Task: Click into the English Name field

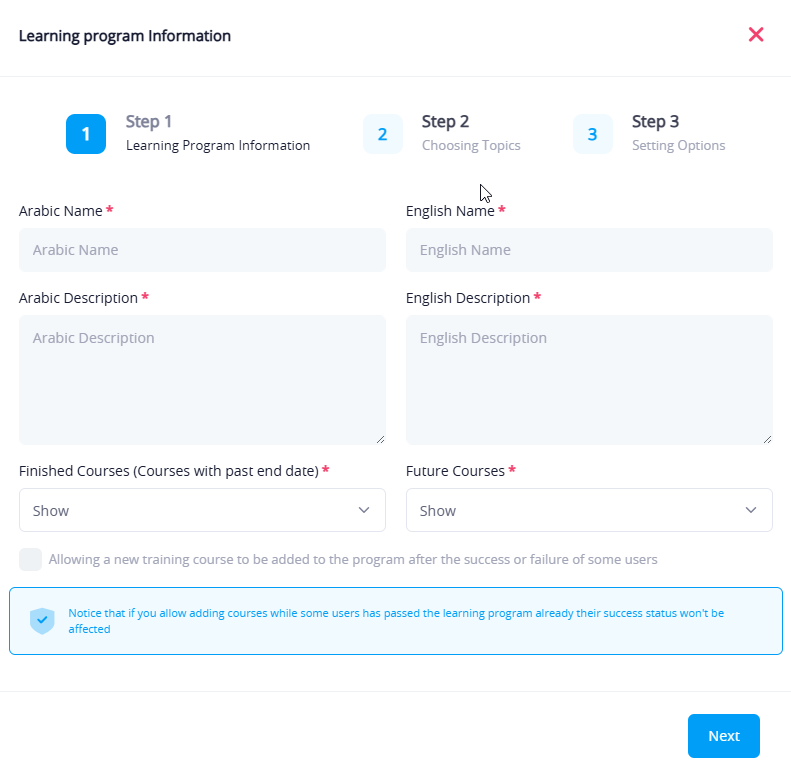Action: [589, 250]
